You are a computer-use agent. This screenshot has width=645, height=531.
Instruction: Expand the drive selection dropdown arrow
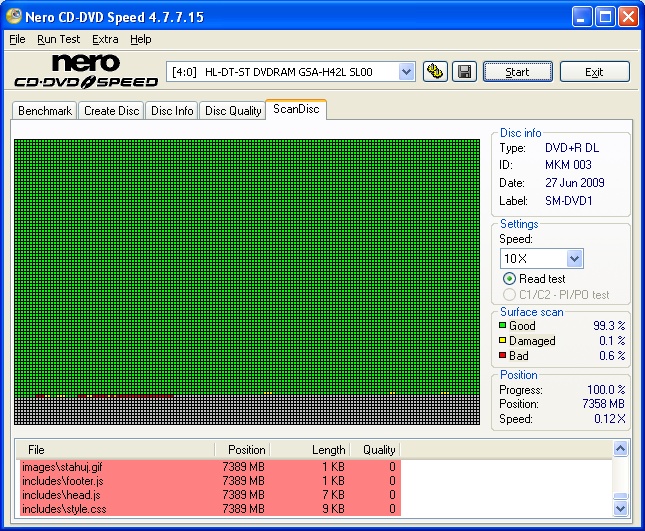[x=406, y=72]
